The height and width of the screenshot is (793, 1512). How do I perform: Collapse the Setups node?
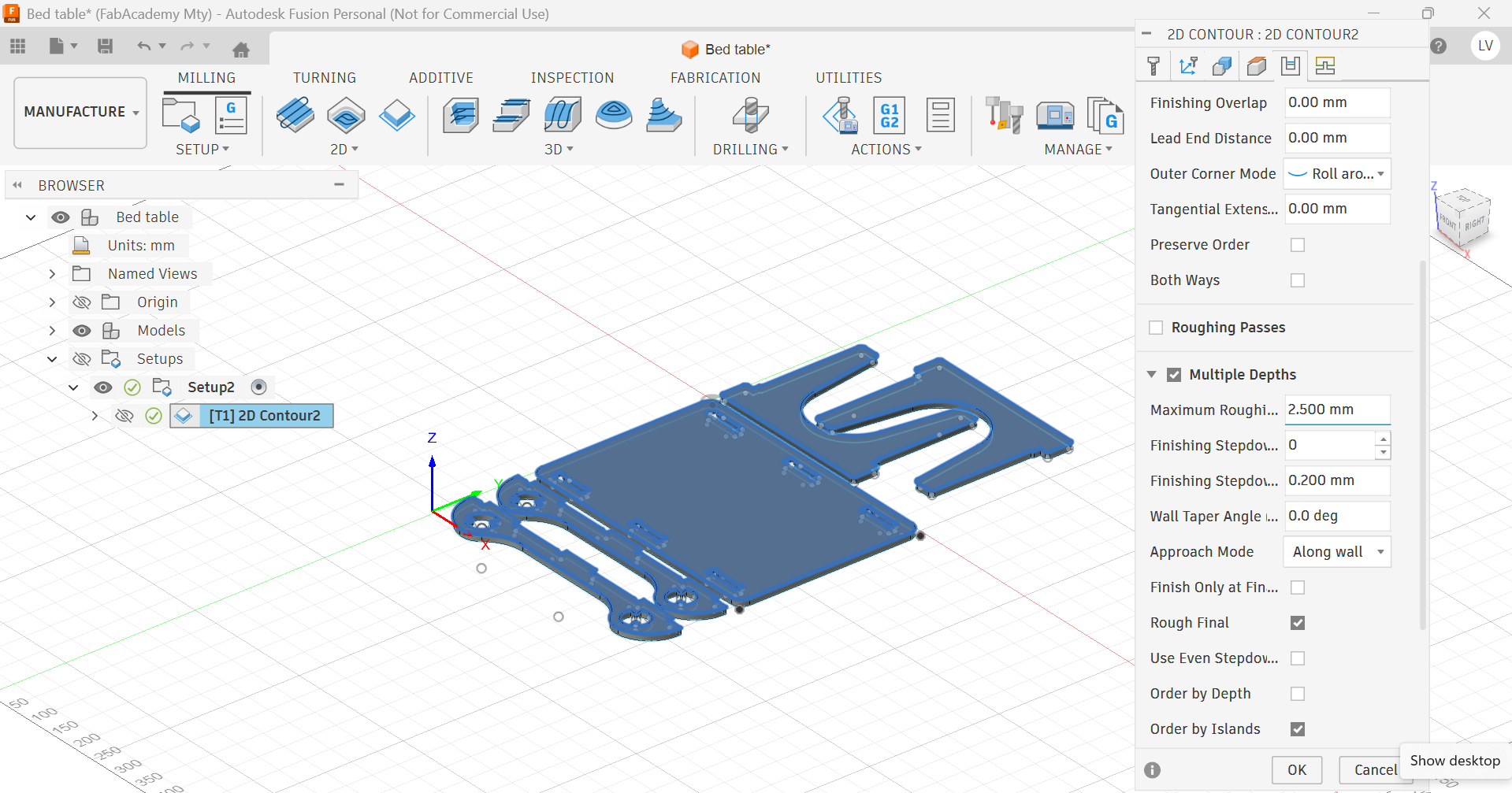coord(52,359)
